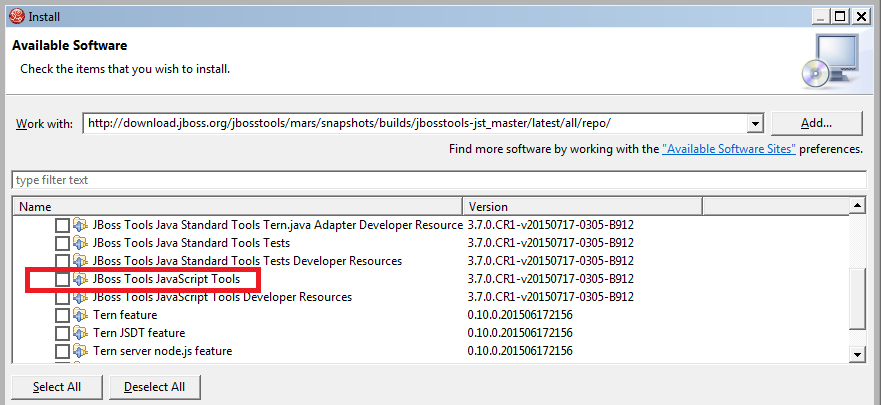The image size is (881, 405).
Task: Click the list scrollbar down arrow
Action: (x=857, y=354)
